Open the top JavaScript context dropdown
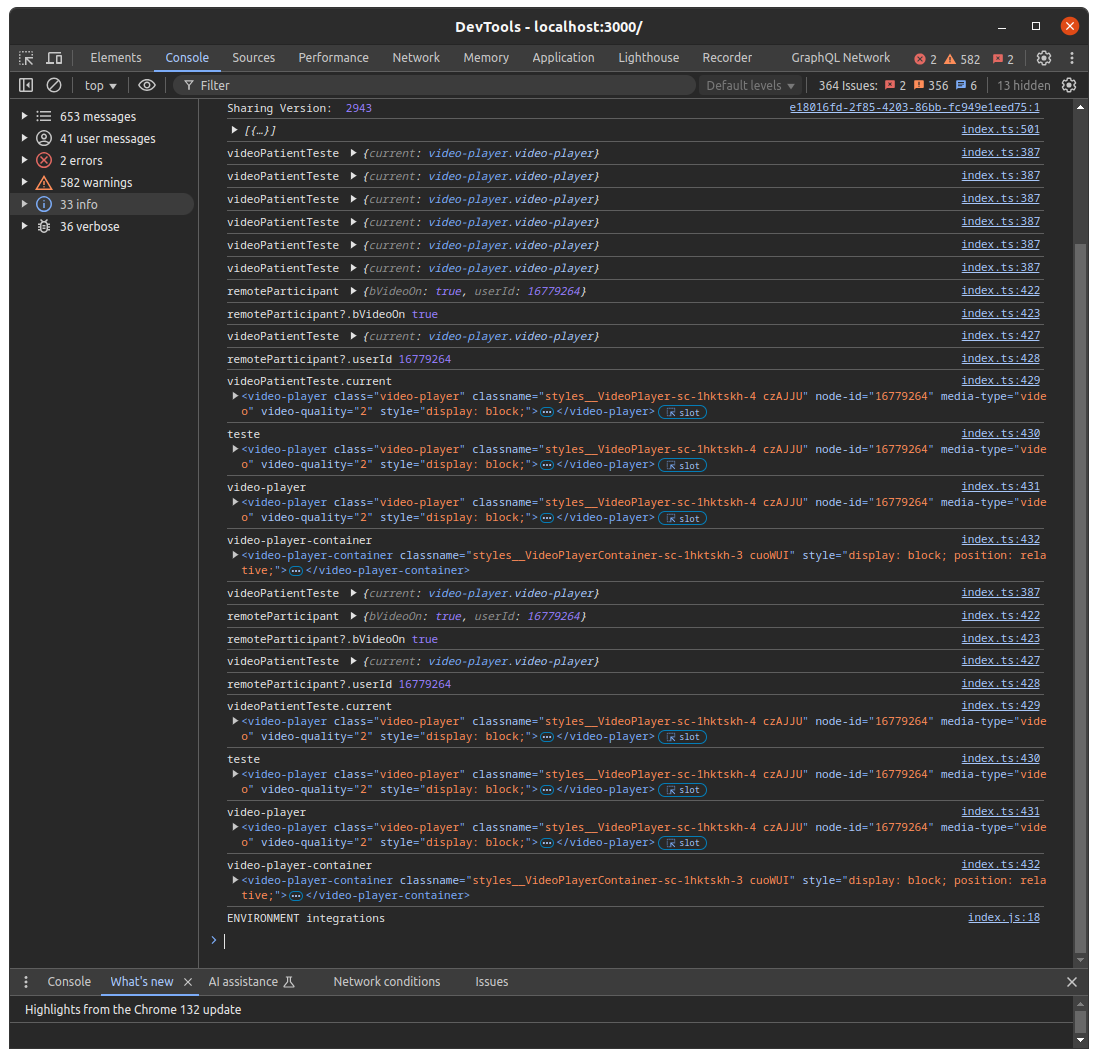 pos(100,86)
